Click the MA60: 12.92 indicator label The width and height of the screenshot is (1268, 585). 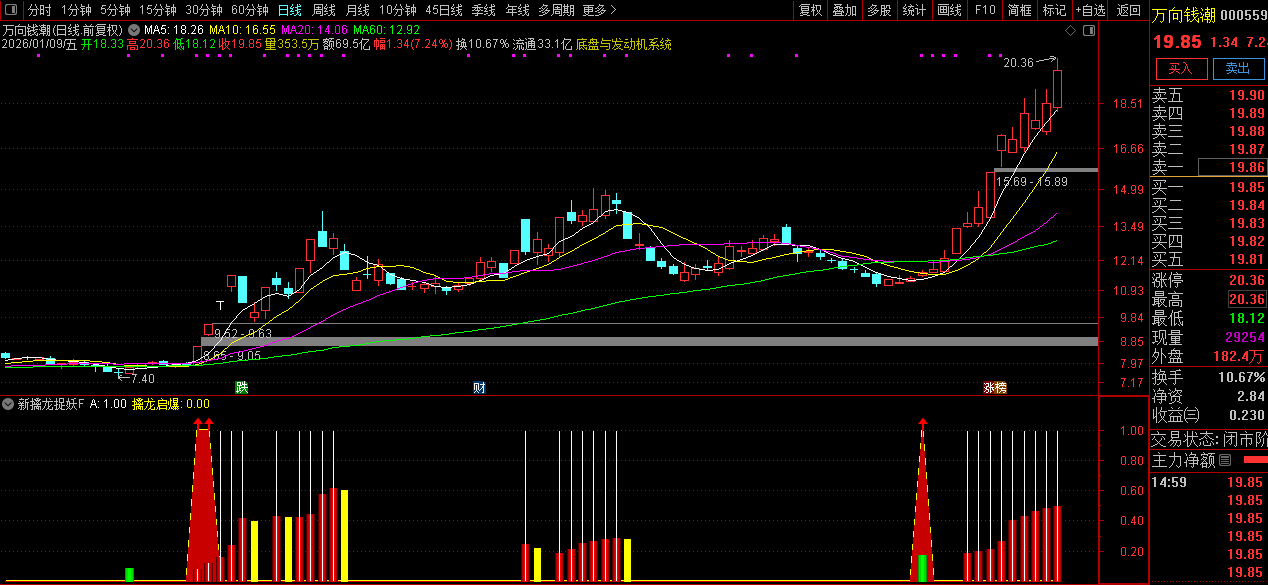(x=386, y=30)
